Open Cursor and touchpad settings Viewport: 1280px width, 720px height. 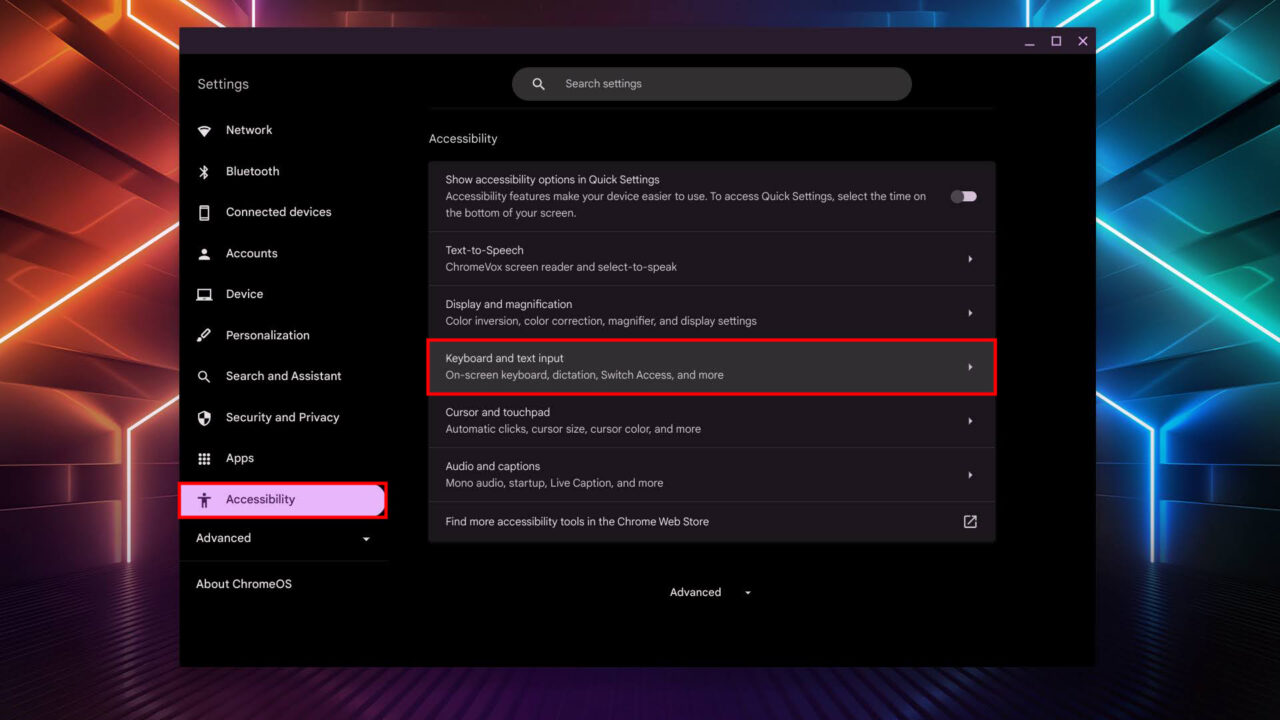pos(711,420)
